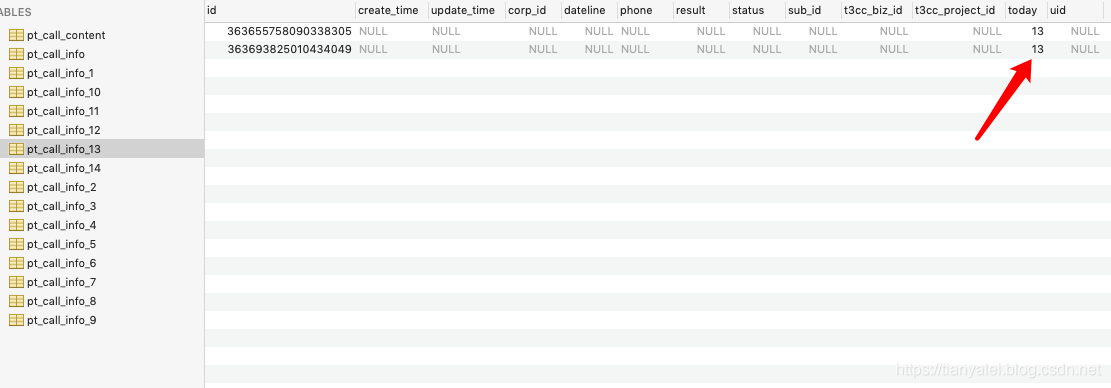The width and height of the screenshot is (1111, 388).
Task: Sort by the create_time column header
Action: (x=391, y=10)
